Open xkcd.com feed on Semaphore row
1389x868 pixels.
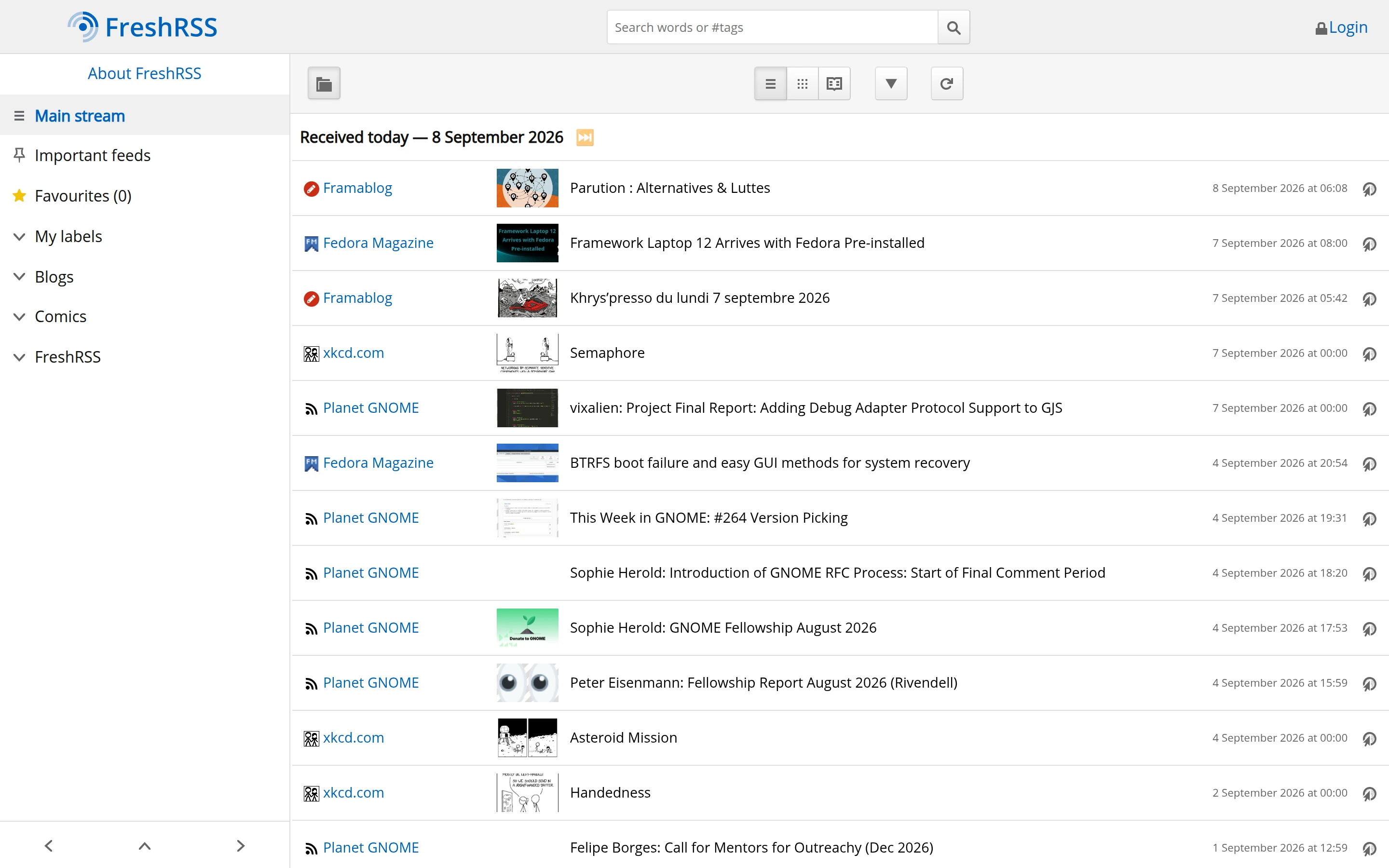pos(353,353)
